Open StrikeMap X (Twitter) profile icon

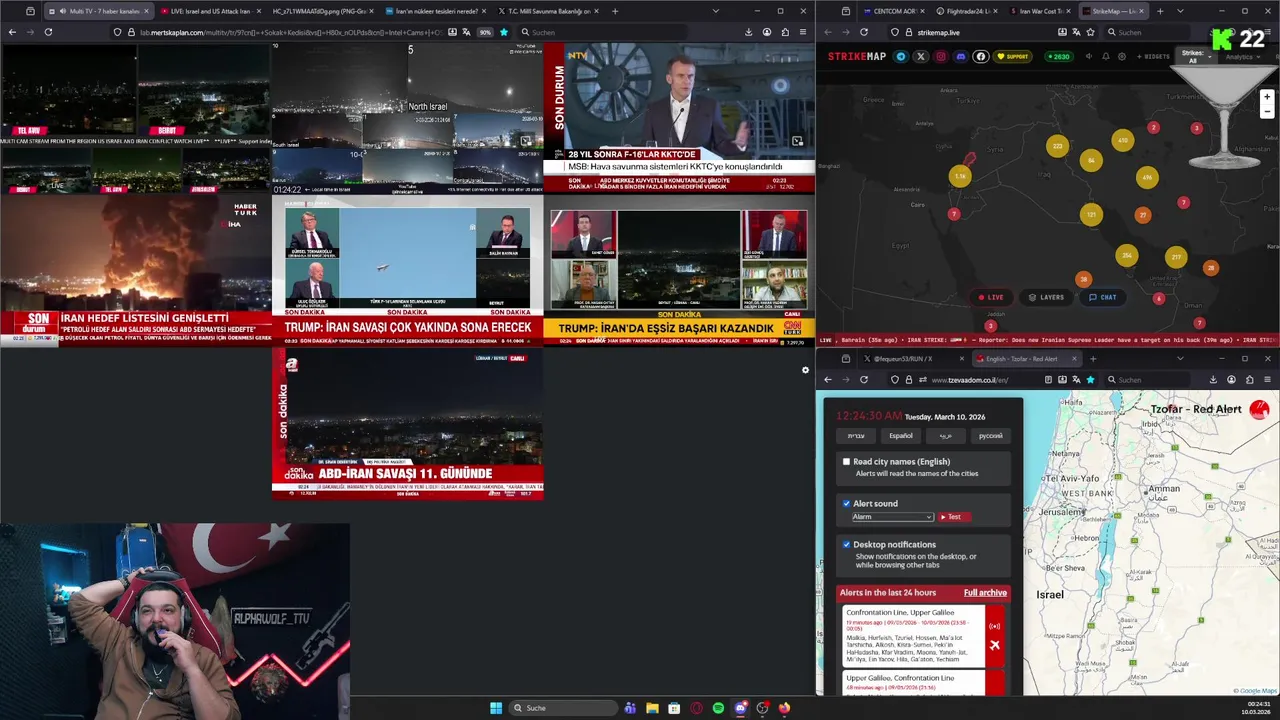click(920, 57)
